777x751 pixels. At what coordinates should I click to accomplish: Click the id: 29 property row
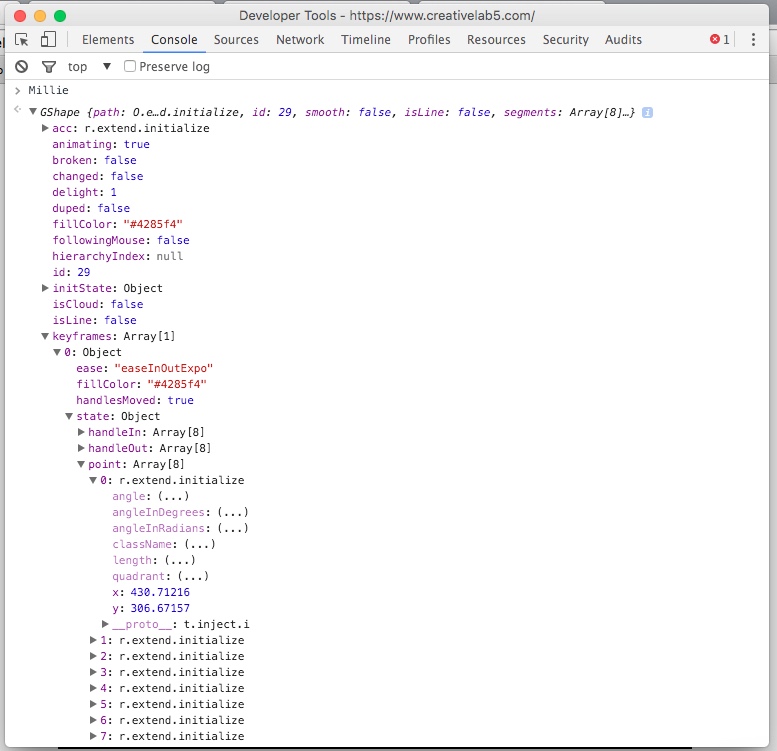point(71,272)
